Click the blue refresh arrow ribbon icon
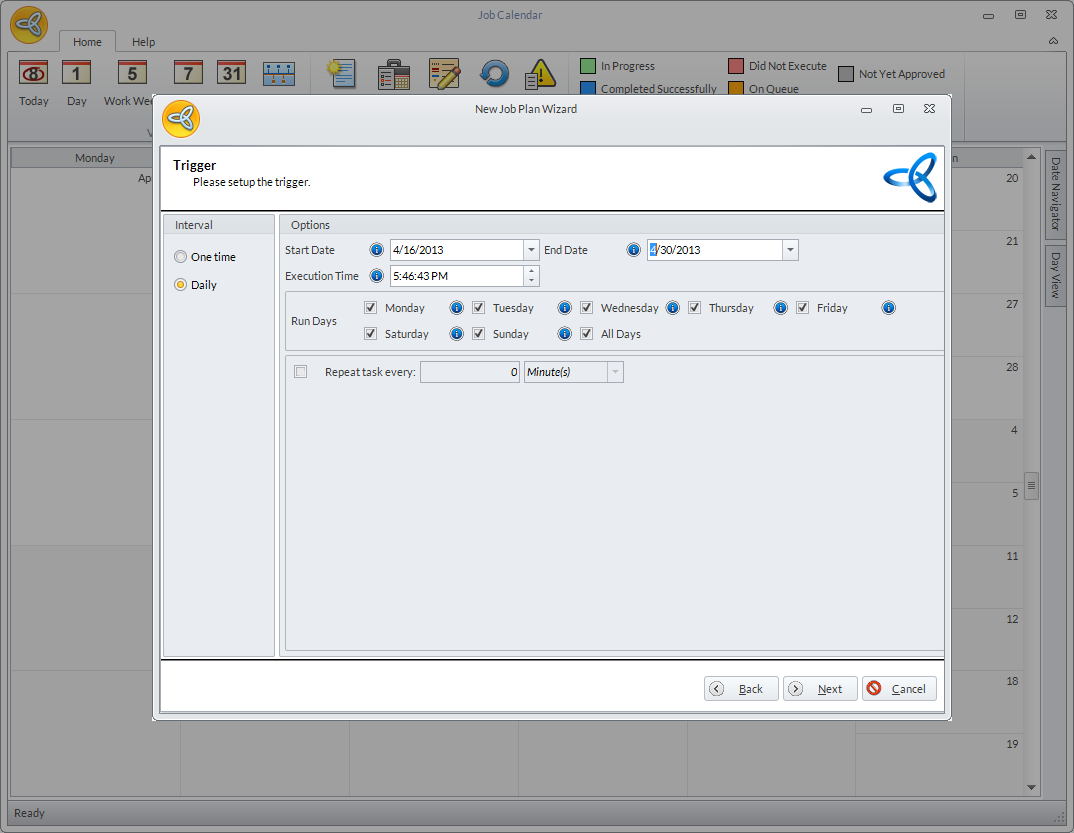This screenshot has height=833, width=1074. pos(494,74)
